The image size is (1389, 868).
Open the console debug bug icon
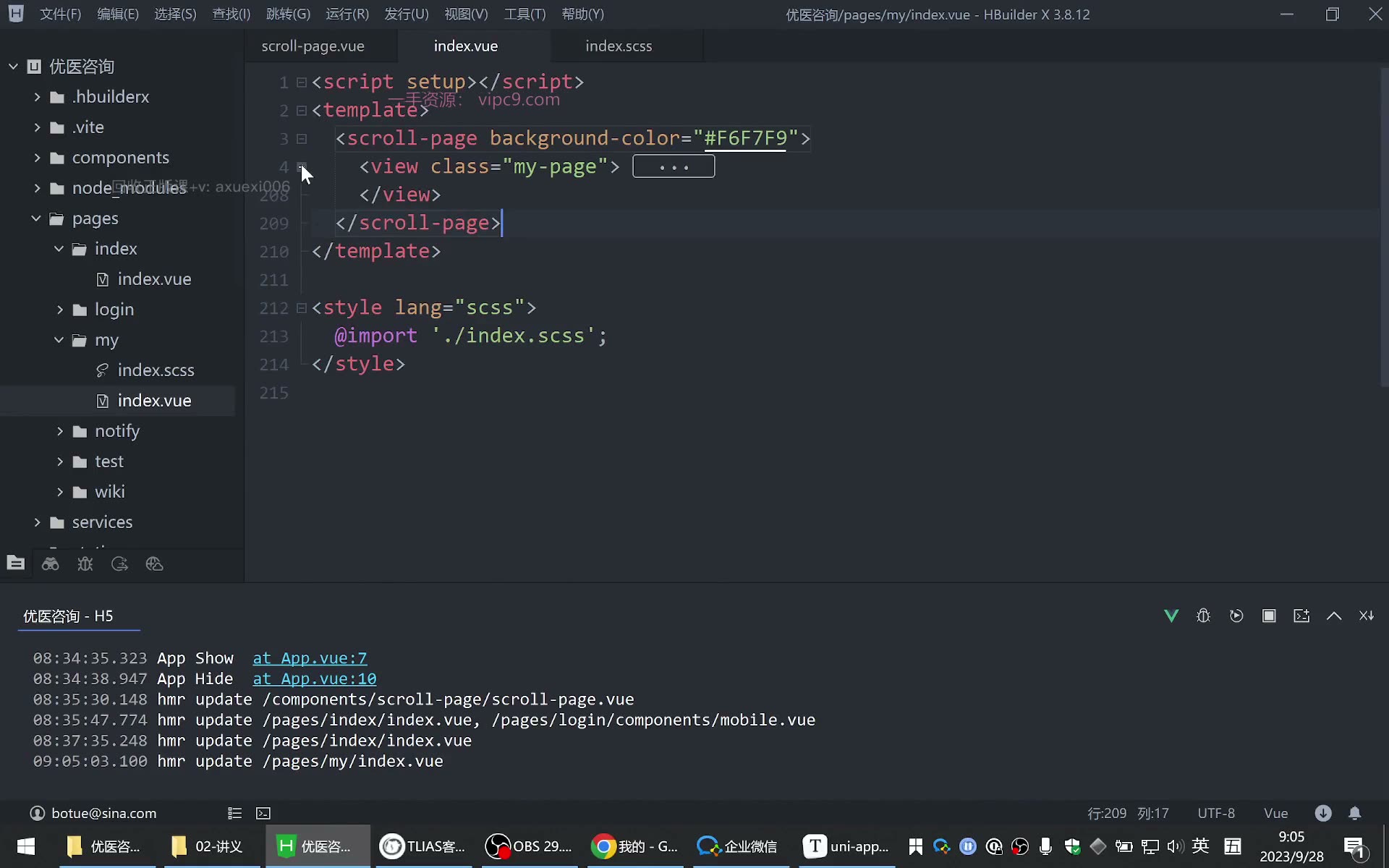pos(1204,616)
